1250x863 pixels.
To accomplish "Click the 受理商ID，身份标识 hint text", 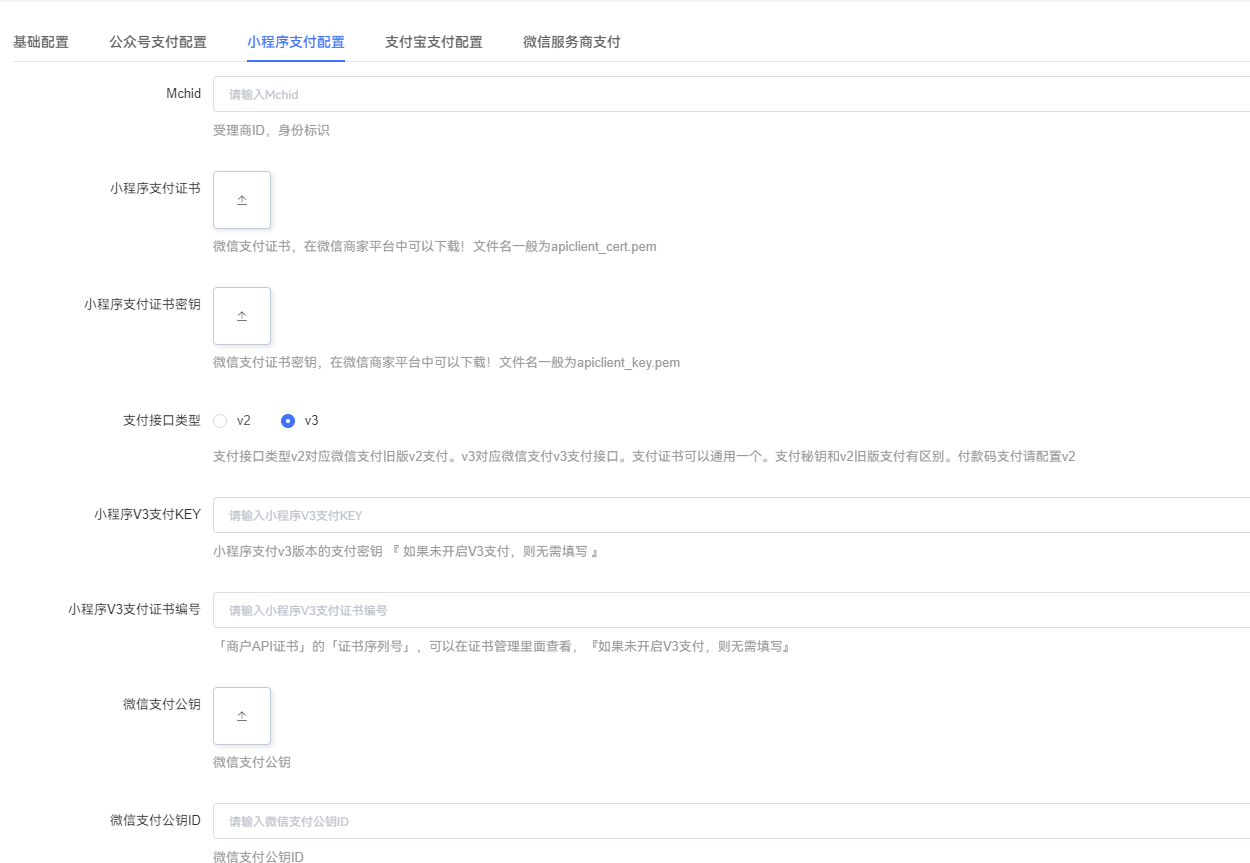I will (271, 131).
